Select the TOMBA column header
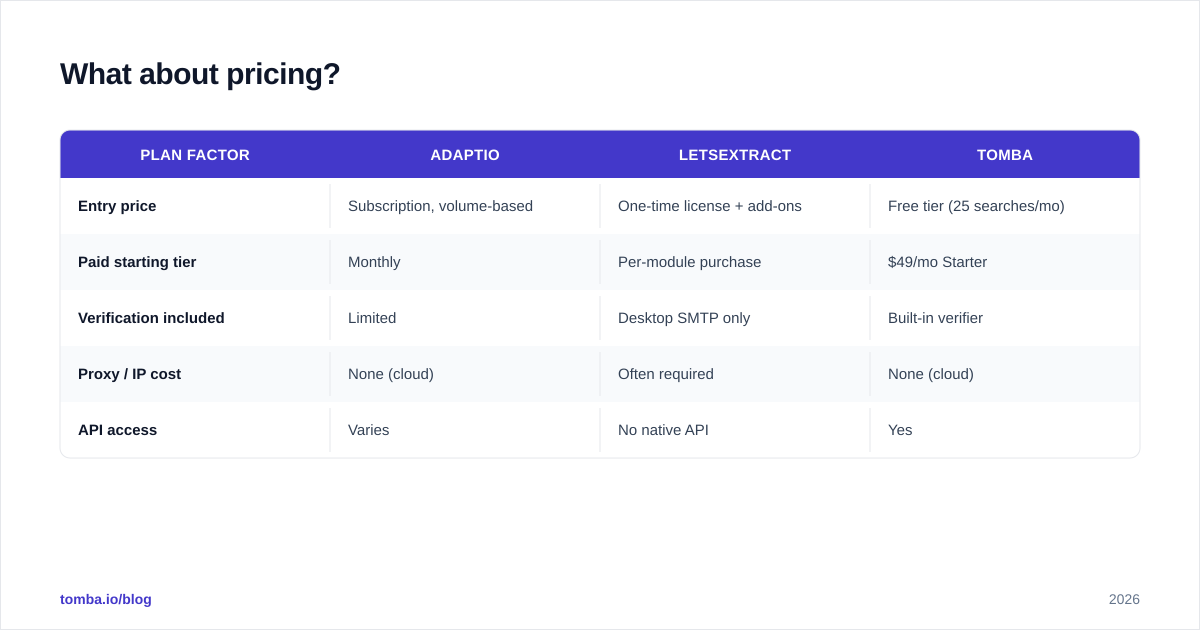1200x630 pixels. pyautogui.click(x=1005, y=155)
